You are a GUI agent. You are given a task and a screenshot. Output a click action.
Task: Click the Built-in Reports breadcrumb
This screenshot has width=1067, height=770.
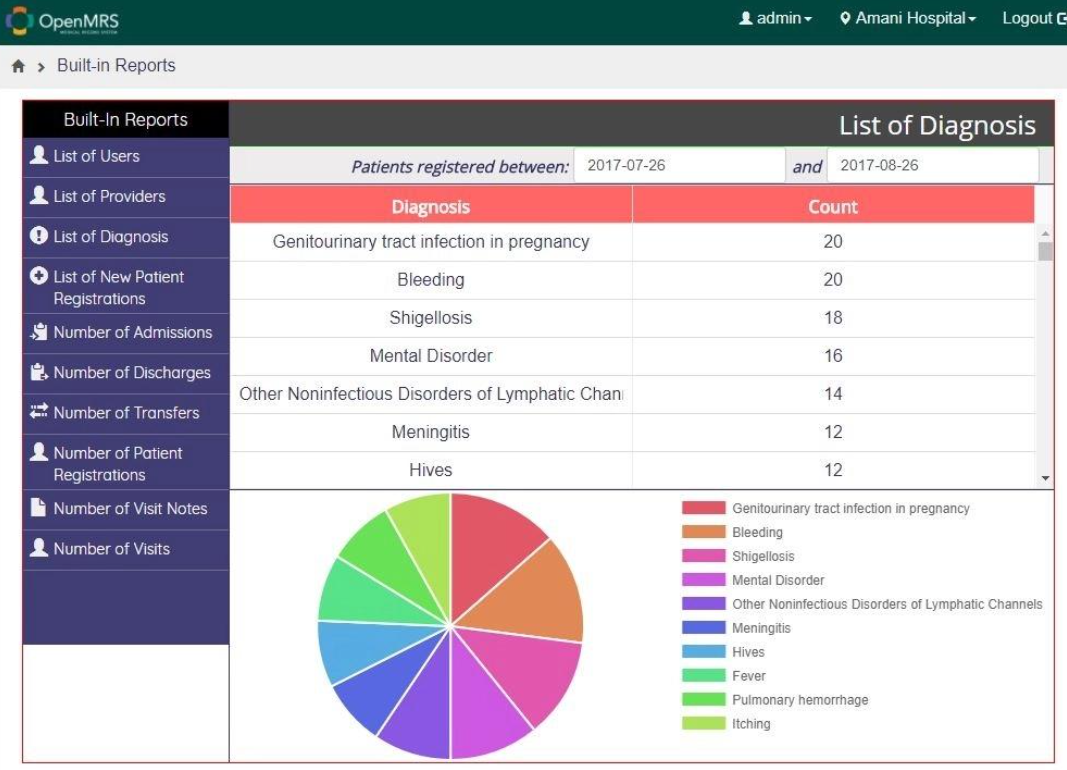click(x=116, y=65)
